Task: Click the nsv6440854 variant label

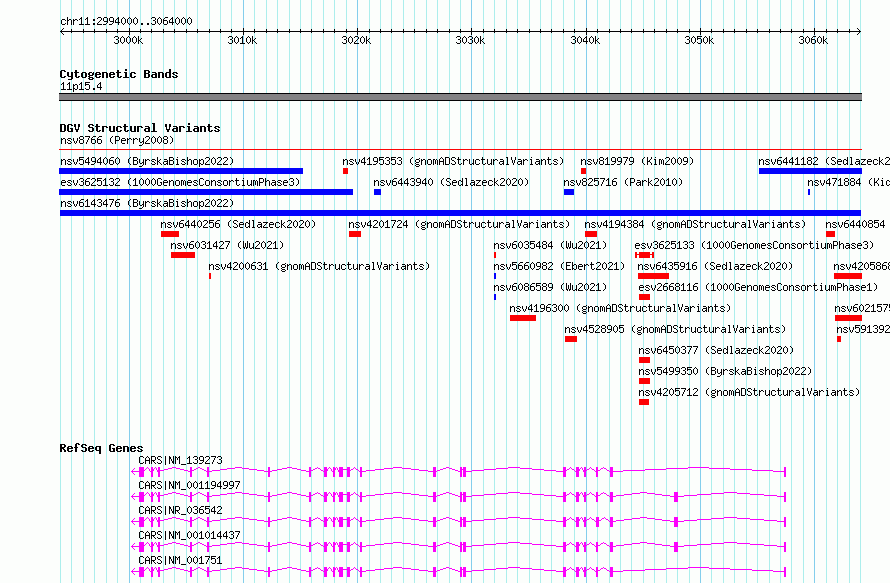Action: (855, 224)
